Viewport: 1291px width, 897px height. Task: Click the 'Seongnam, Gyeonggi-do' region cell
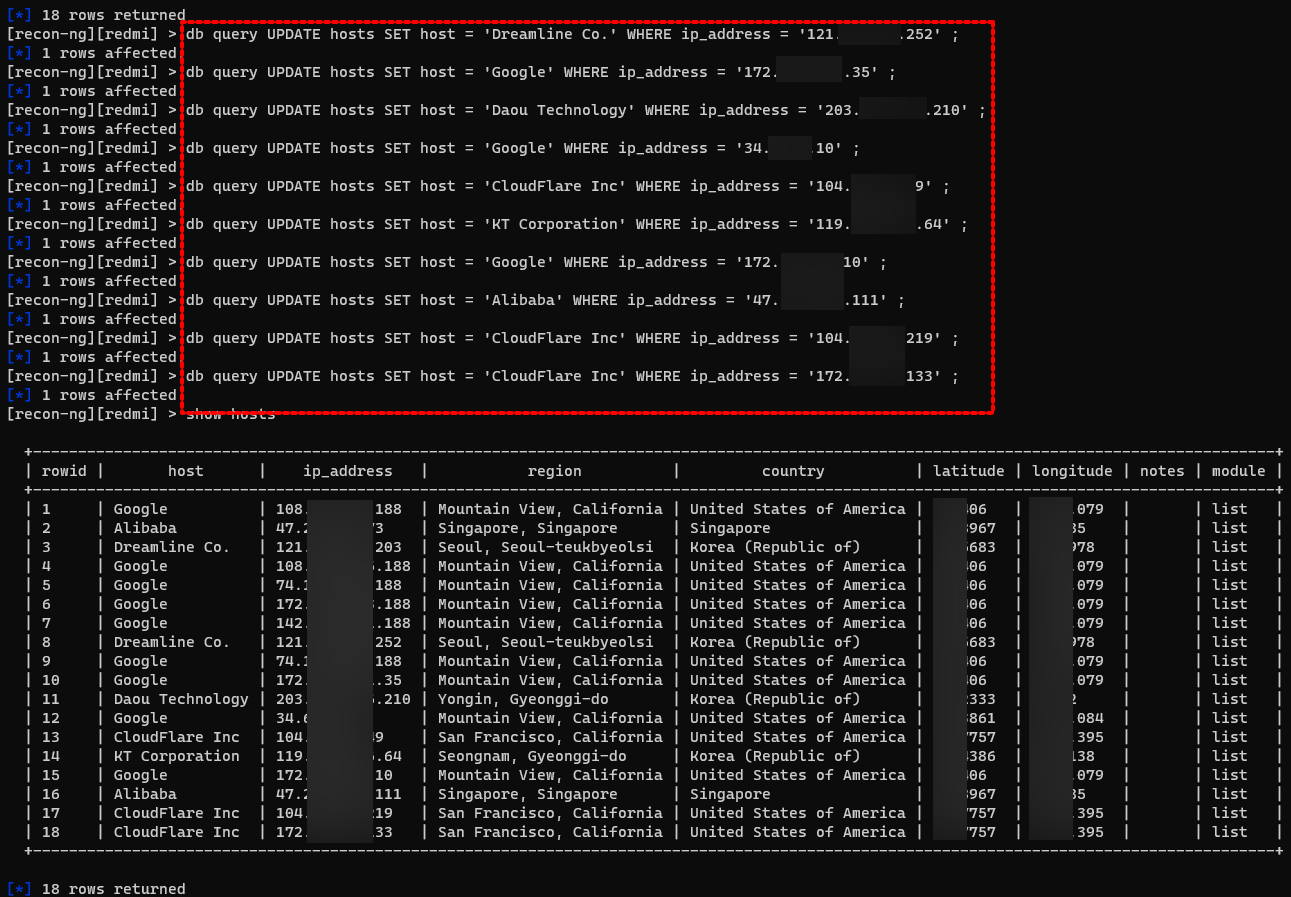[532, 756]
